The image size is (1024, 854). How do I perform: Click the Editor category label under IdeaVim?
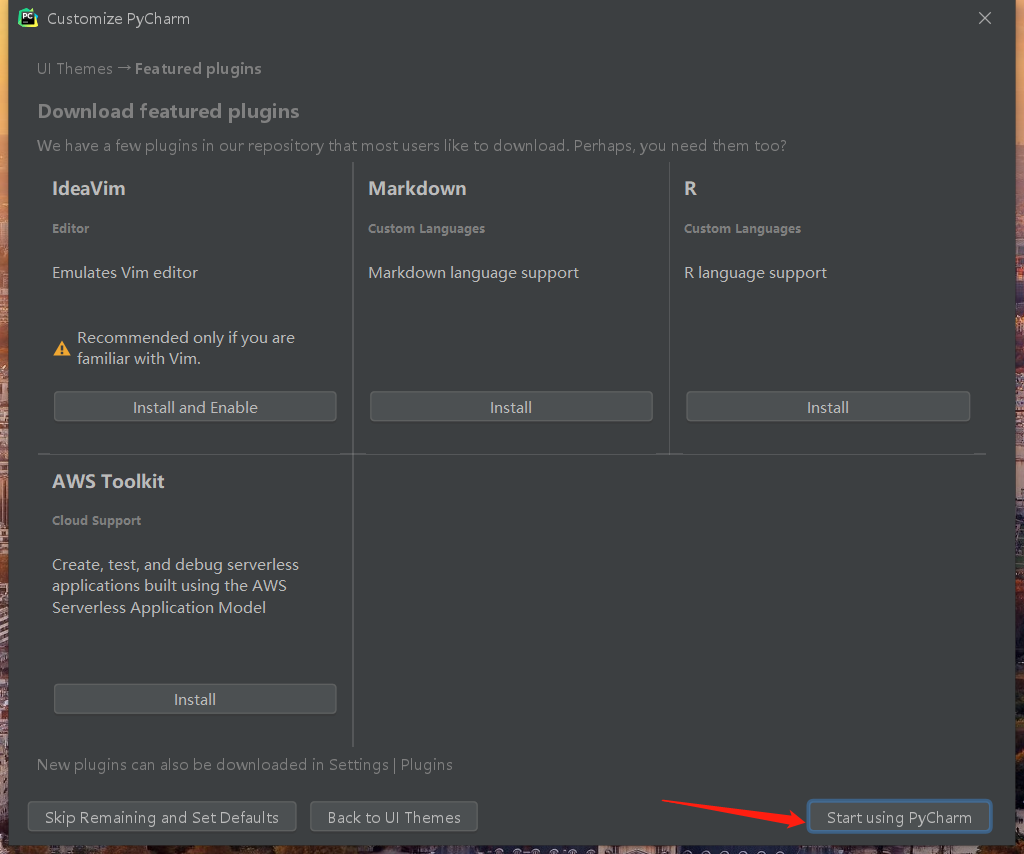71,229
